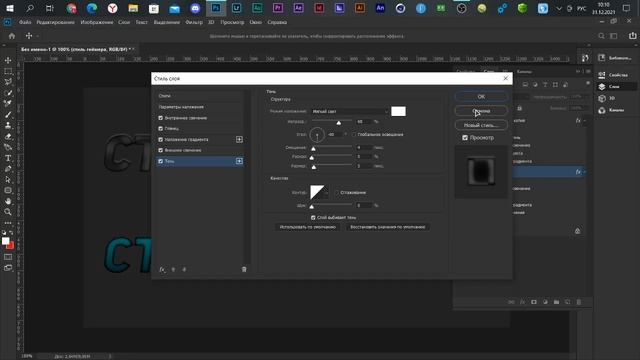Open the Слои panel icon on right strip

tap(602, 87)
